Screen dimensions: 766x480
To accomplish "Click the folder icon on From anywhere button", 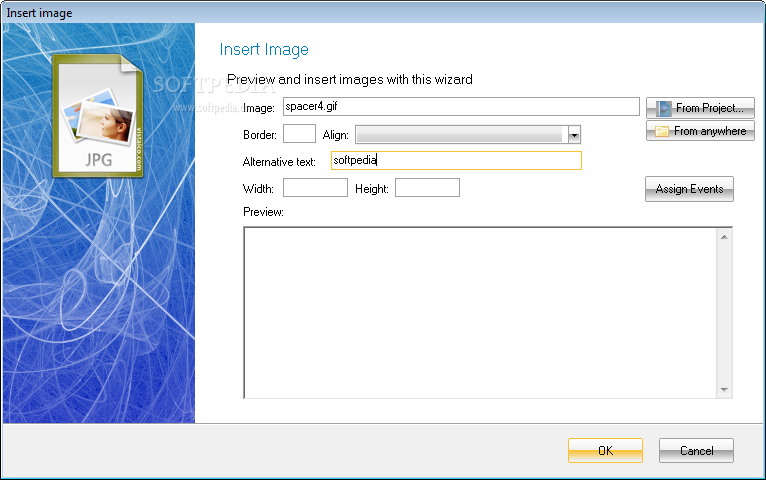I will (662, 131).
